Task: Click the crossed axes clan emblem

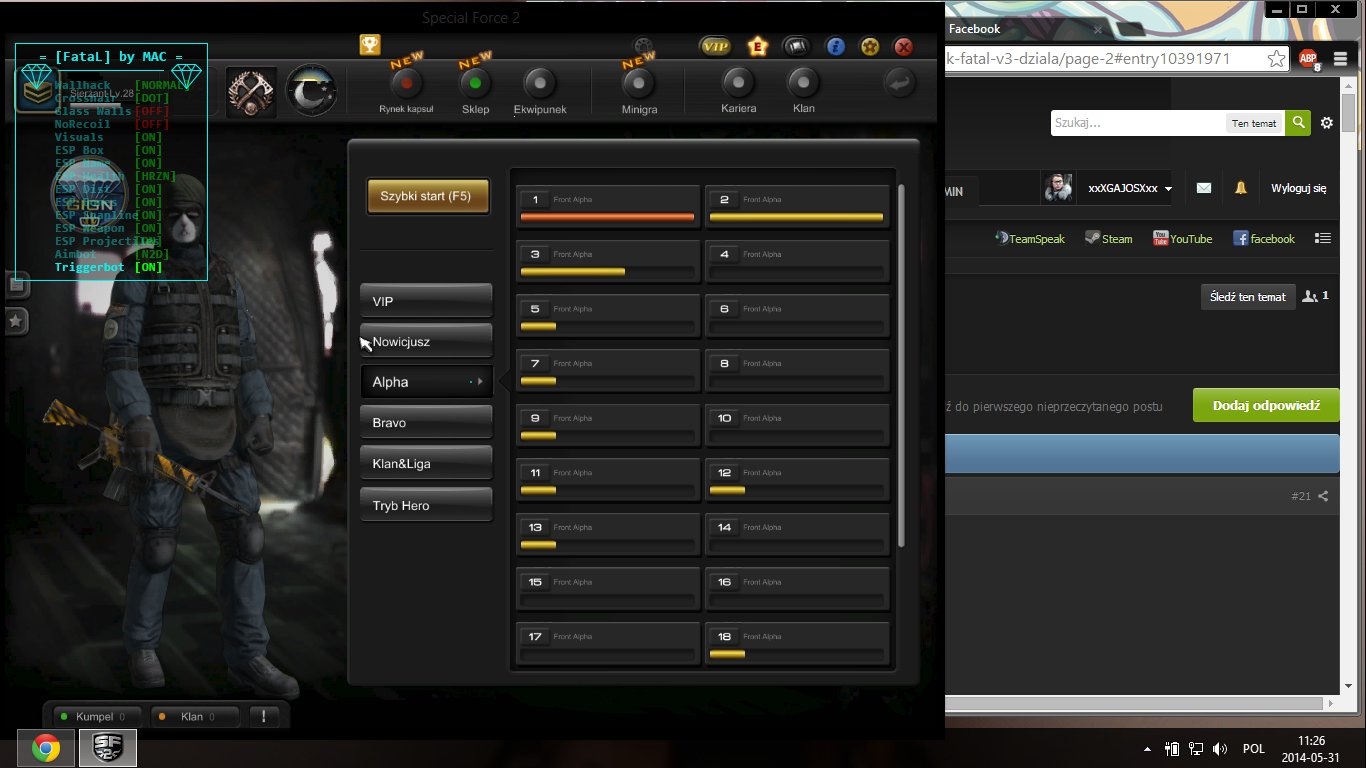Action: tap(251, 91)
